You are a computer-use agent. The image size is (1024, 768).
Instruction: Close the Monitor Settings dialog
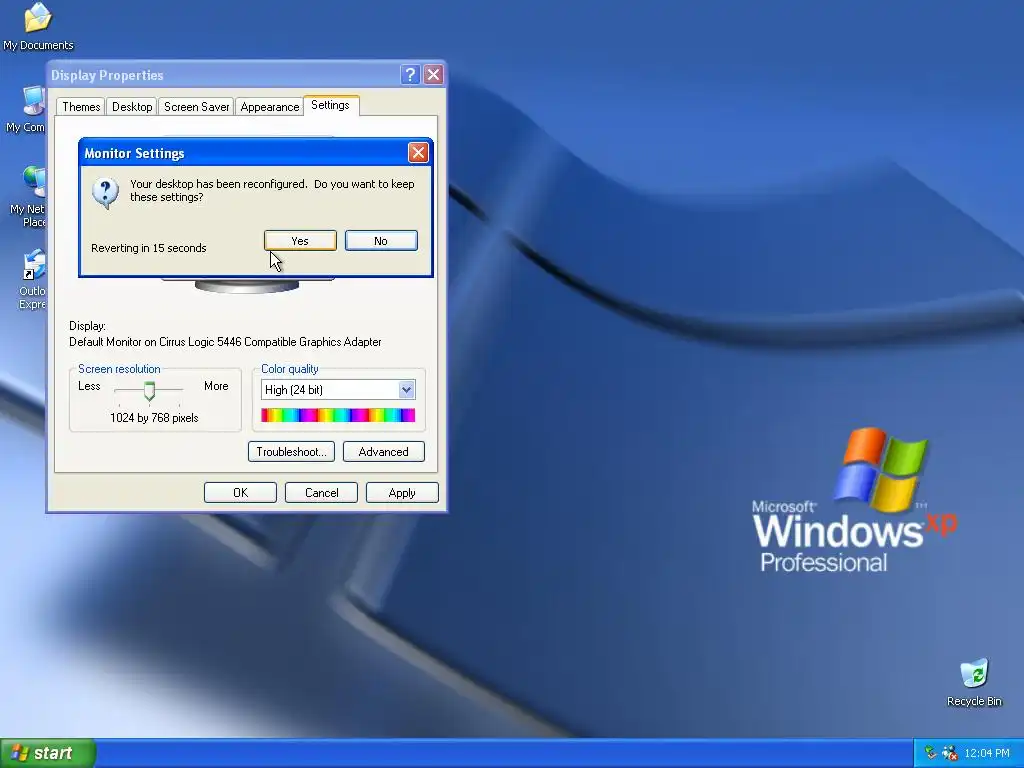[418, 153]
